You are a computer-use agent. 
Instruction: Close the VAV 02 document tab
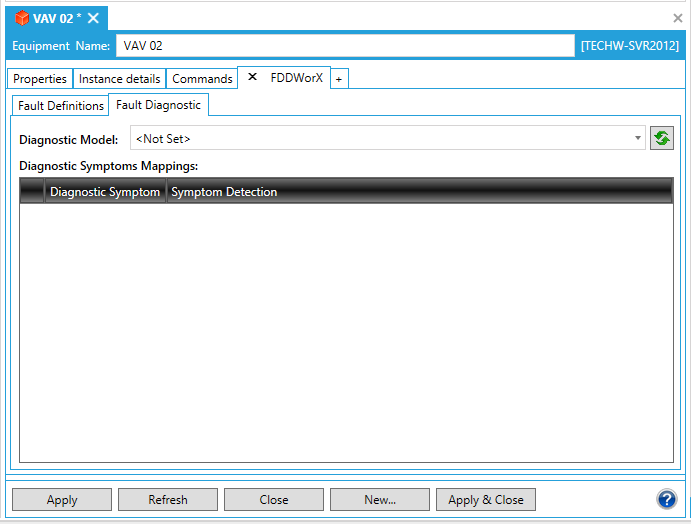[x=93, y=18]
